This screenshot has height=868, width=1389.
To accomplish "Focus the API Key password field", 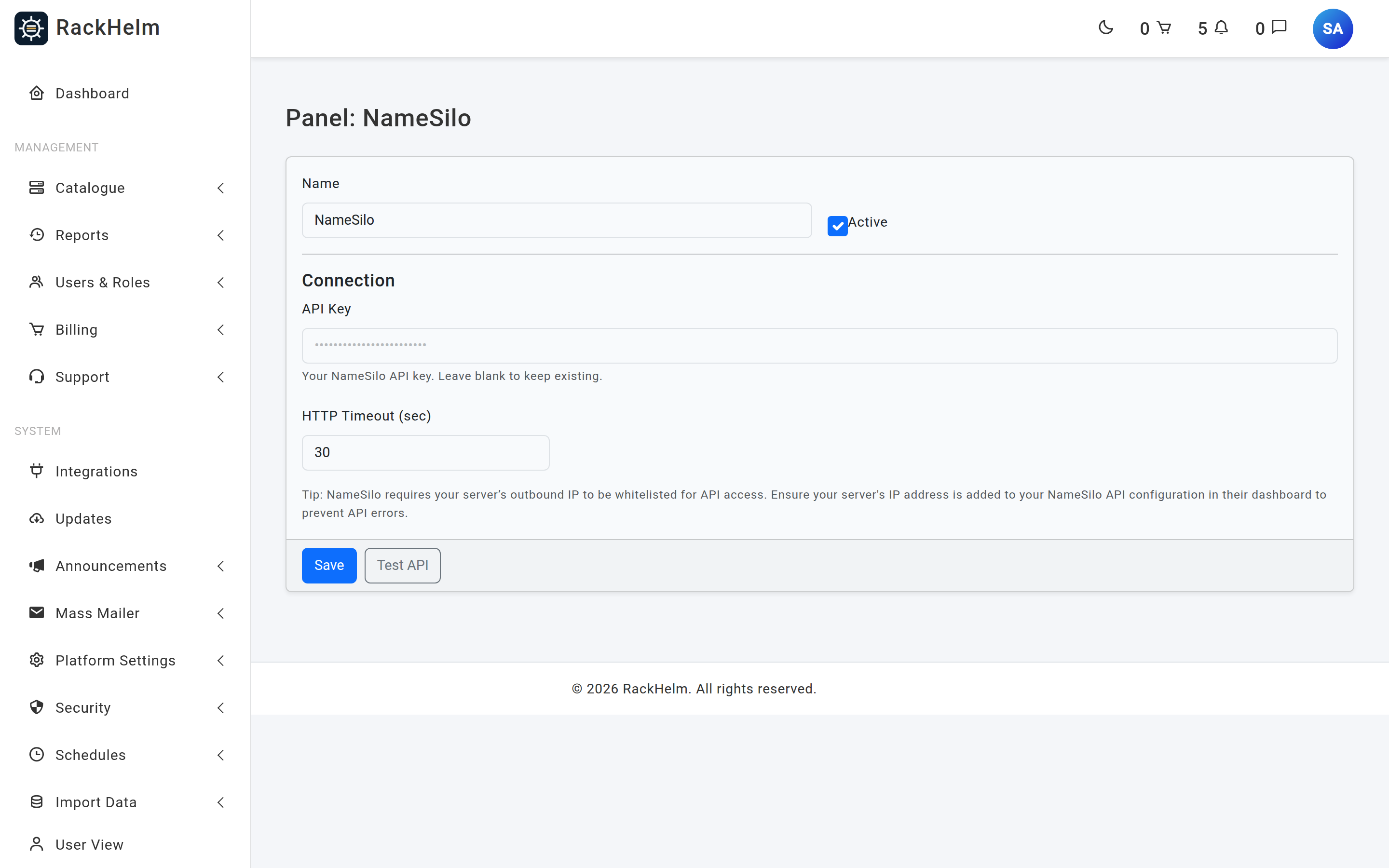I will tap(819, 346).
